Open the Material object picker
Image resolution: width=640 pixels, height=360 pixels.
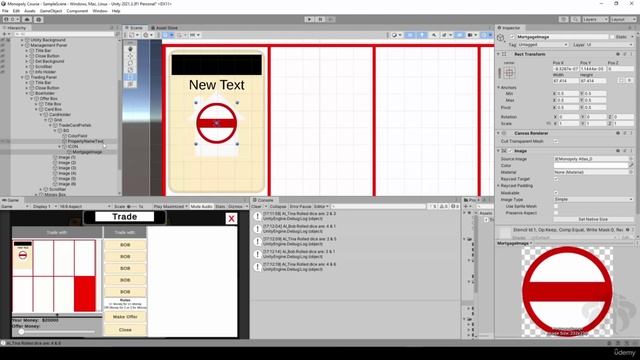point(631,172)
